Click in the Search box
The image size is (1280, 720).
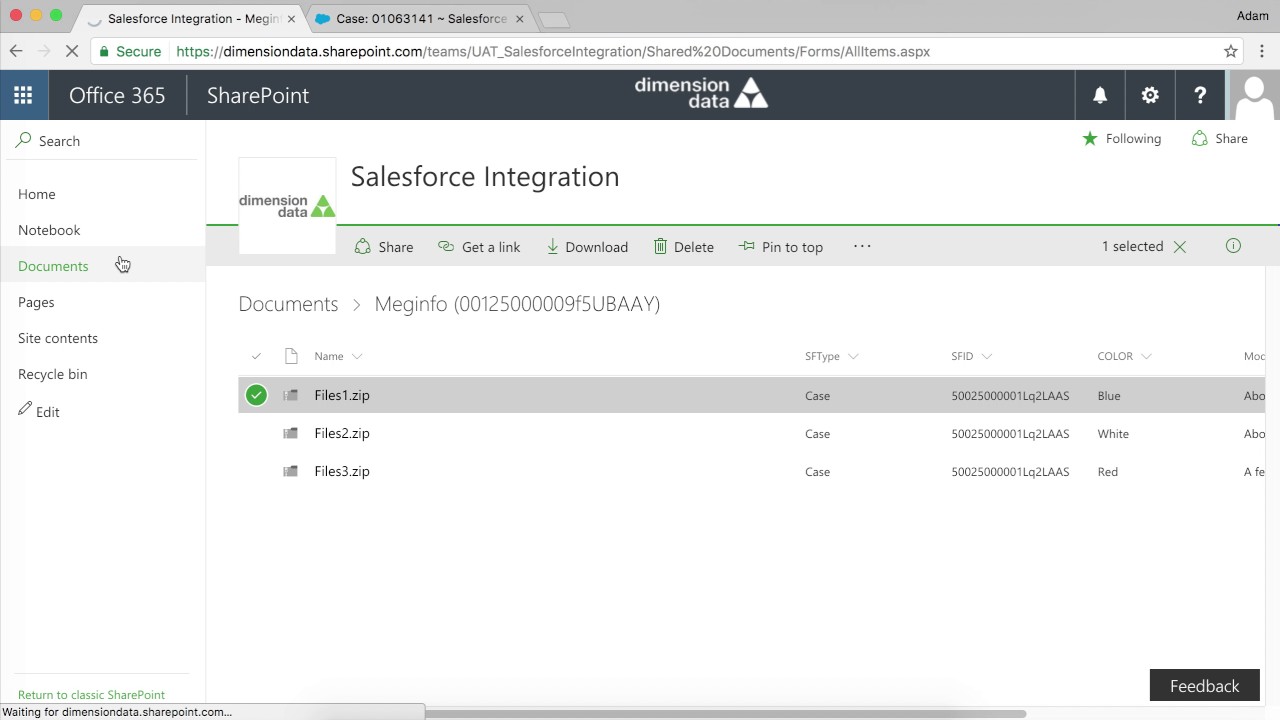tap(102, 141)
